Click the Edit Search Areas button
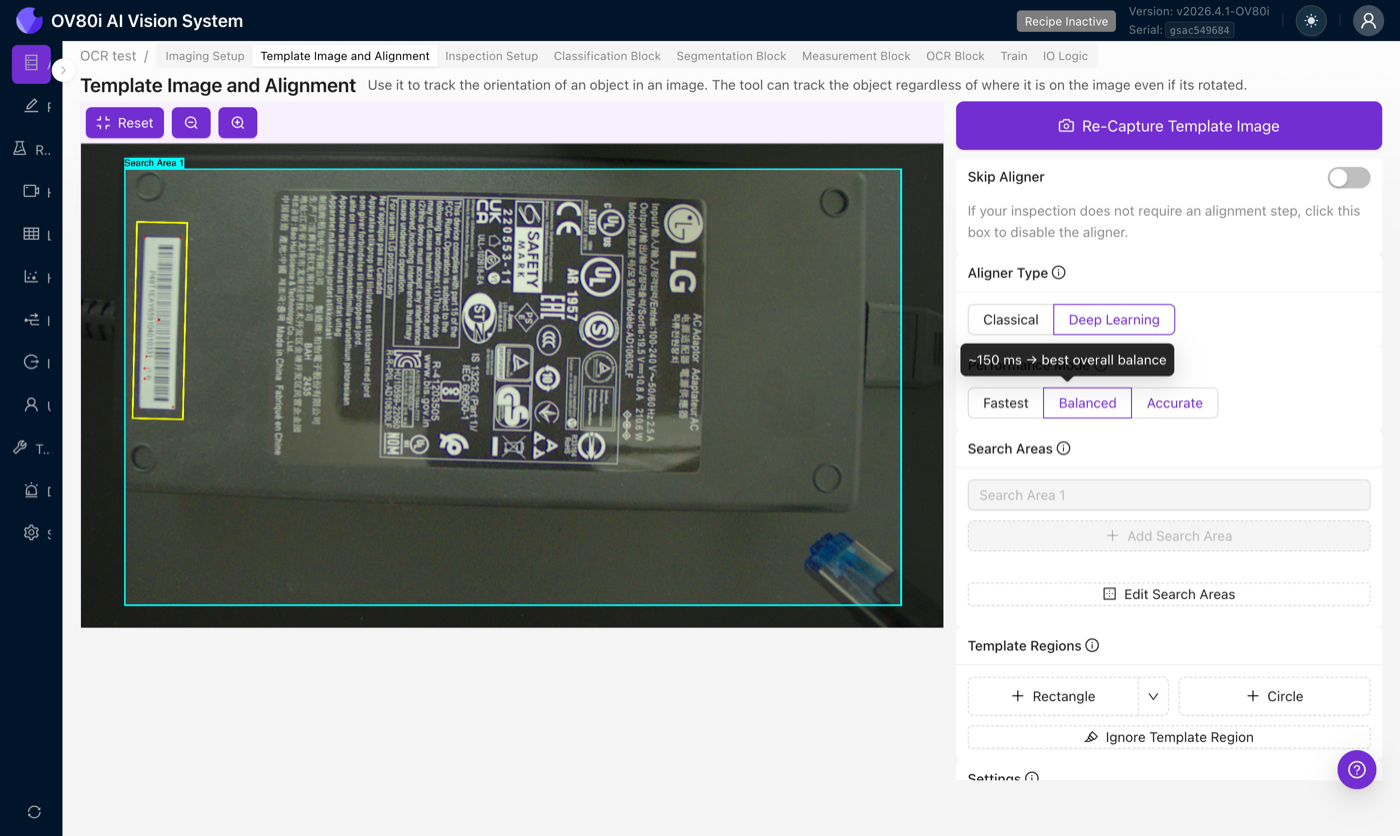1400x836 pixels. click(x=1168, y=594)
